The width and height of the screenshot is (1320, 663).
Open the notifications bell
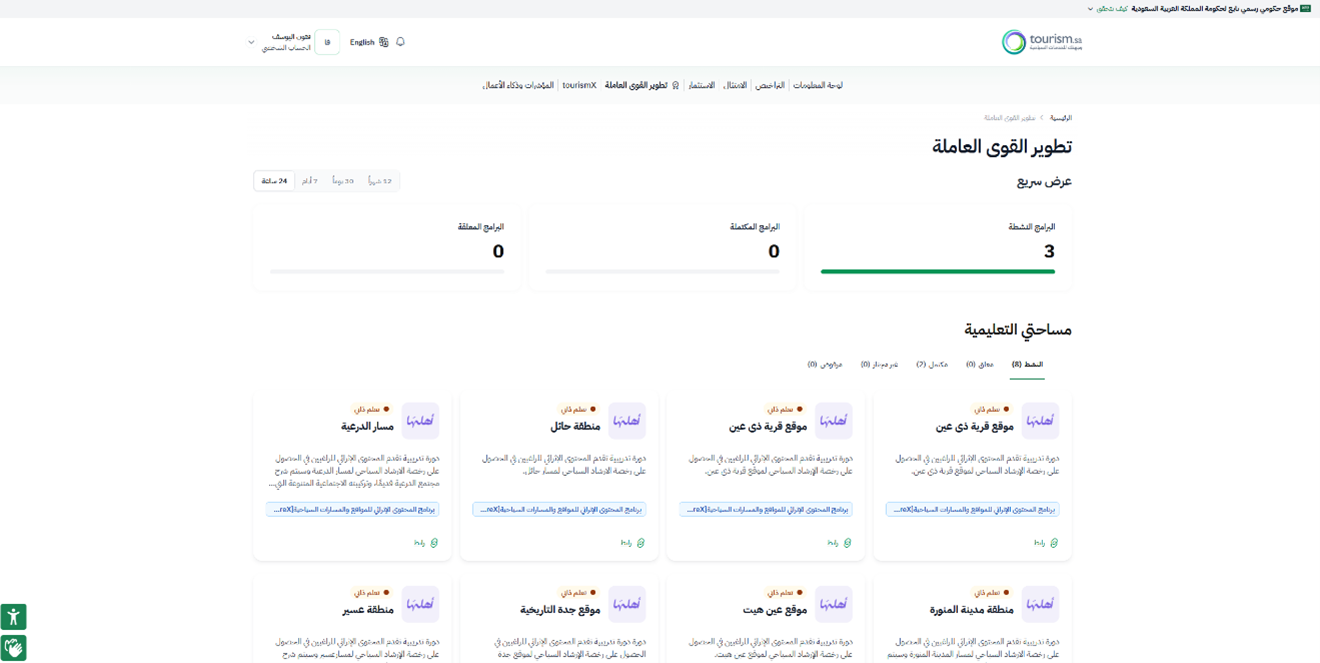point(400,42)
